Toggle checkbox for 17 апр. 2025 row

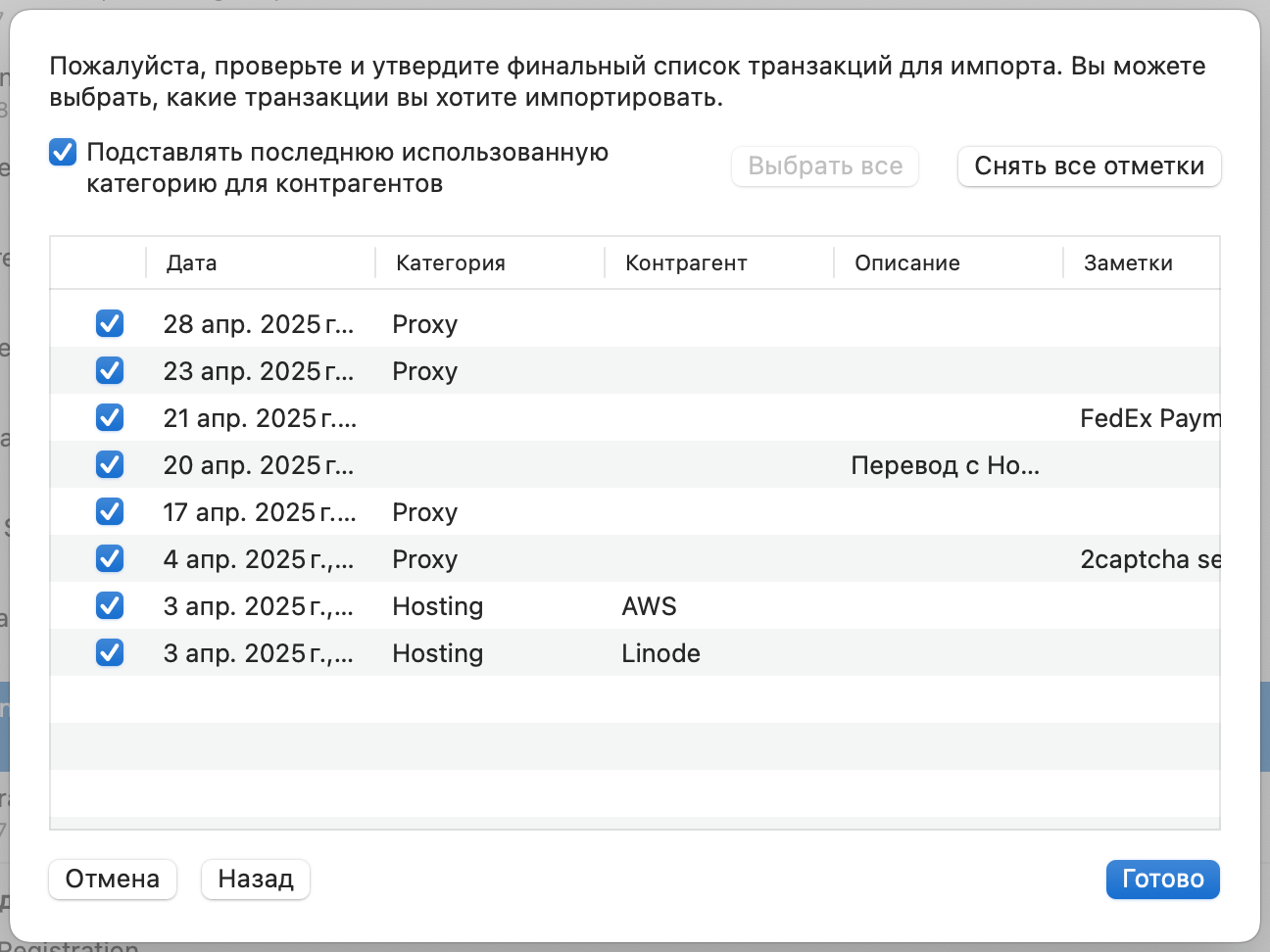click(x=110, y=511)
